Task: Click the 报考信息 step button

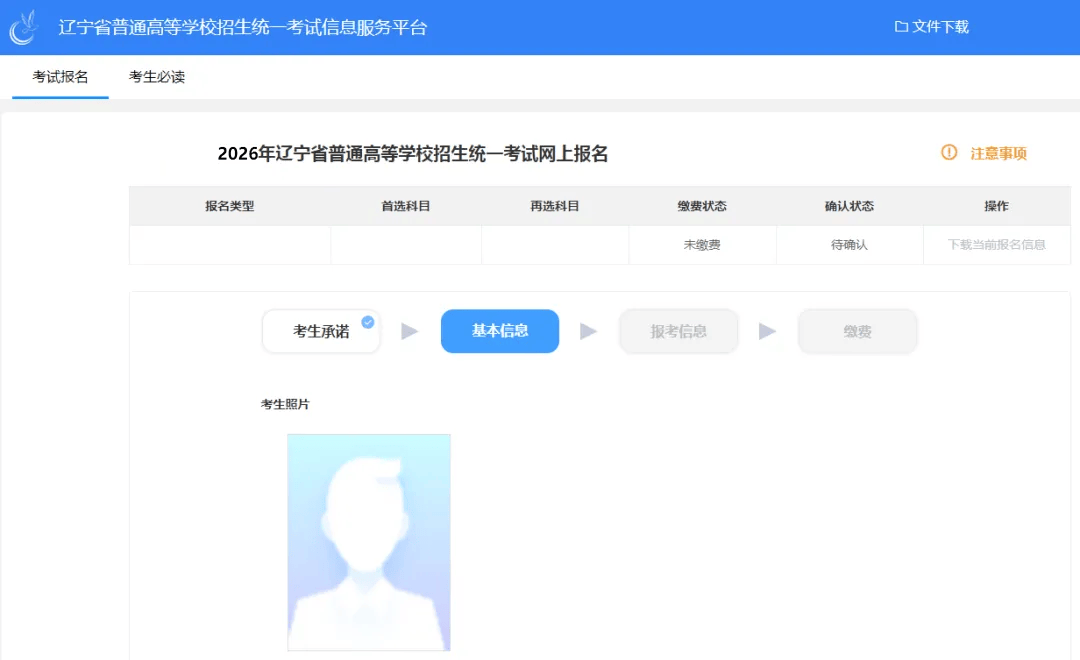Action: coord(679,332)
